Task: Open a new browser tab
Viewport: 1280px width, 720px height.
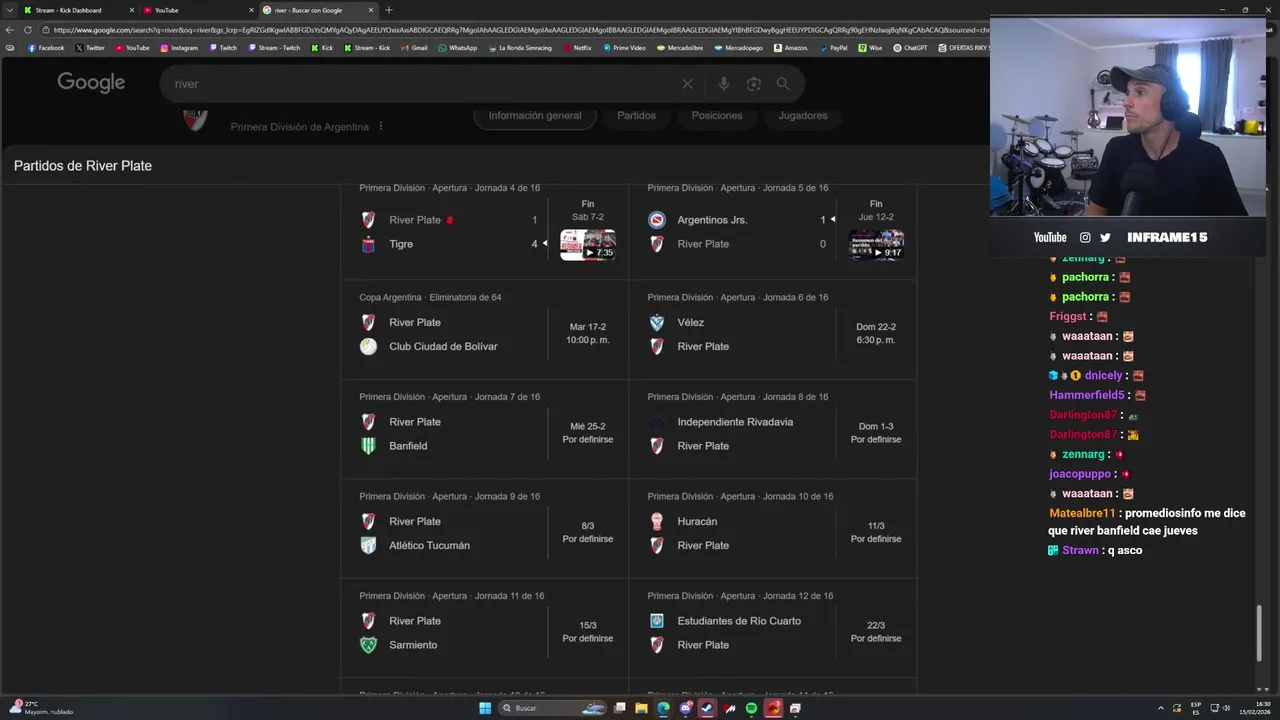Action: 388,10
